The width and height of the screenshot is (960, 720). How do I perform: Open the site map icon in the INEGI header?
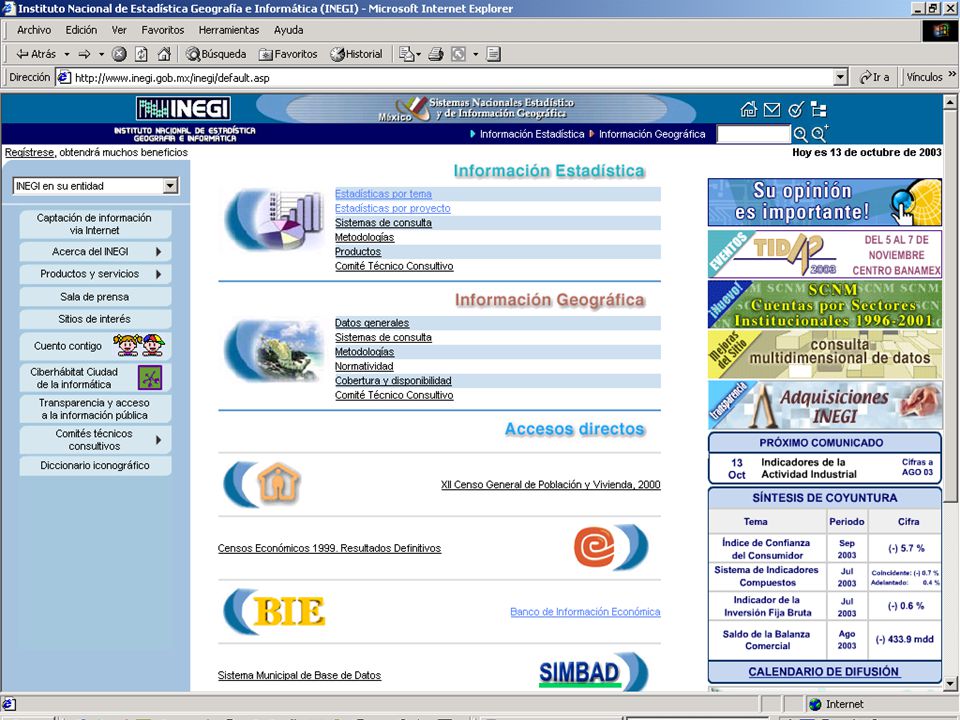click(x=819, y=110)
